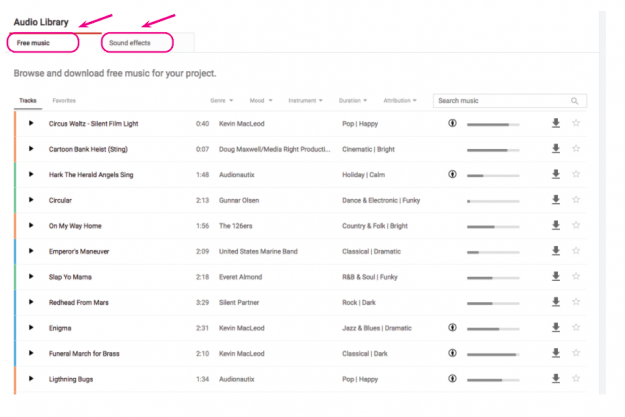Star Hark The Herald Angels Sing as favorite
Image resolution: width=625 pixels, height=417 pixels.
576,174
